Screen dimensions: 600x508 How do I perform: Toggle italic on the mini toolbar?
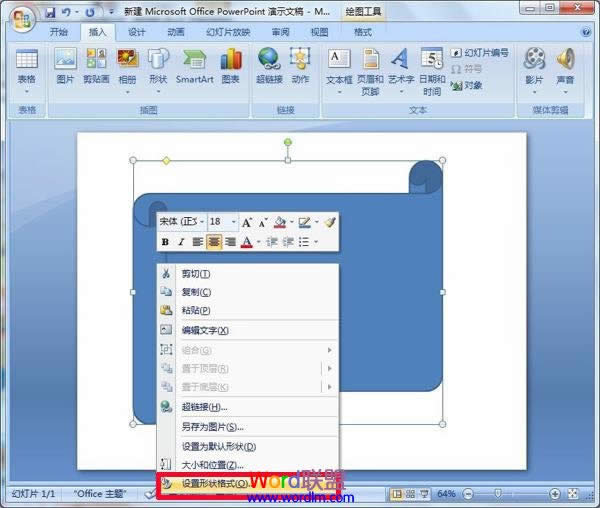coord(181,242)
